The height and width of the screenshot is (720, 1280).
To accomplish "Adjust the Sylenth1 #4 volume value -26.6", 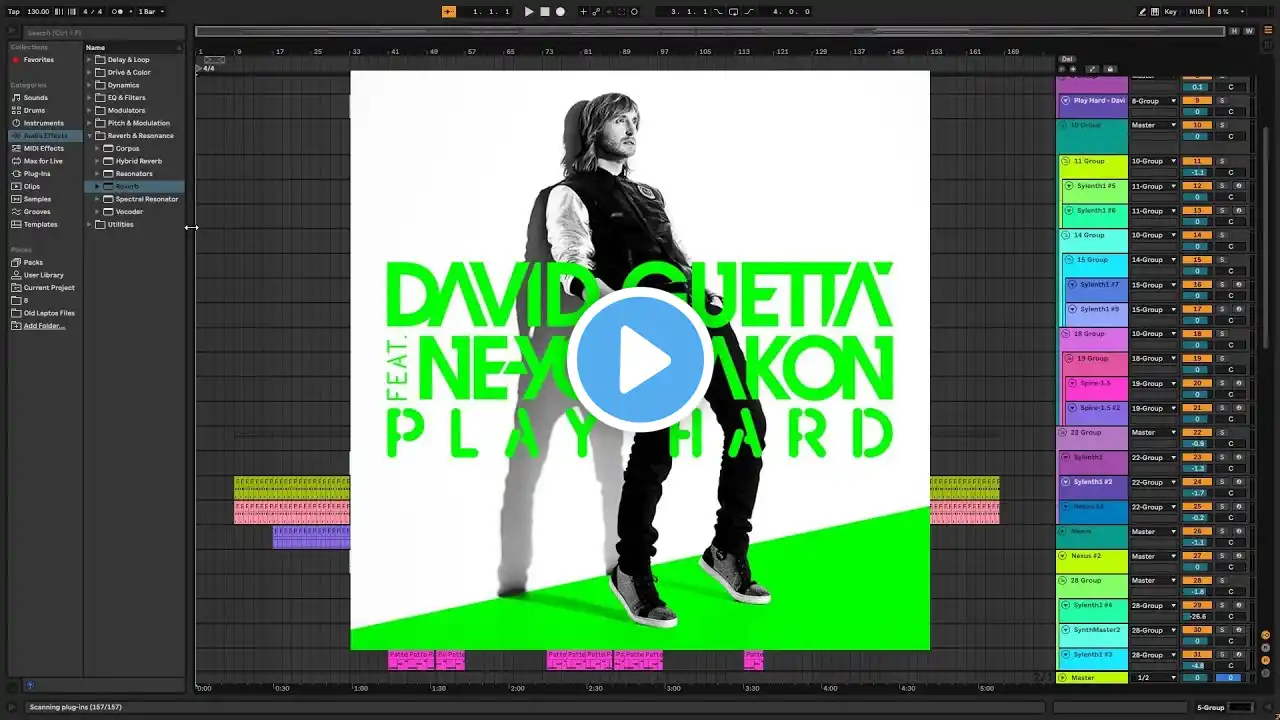I will point(1196,617).
